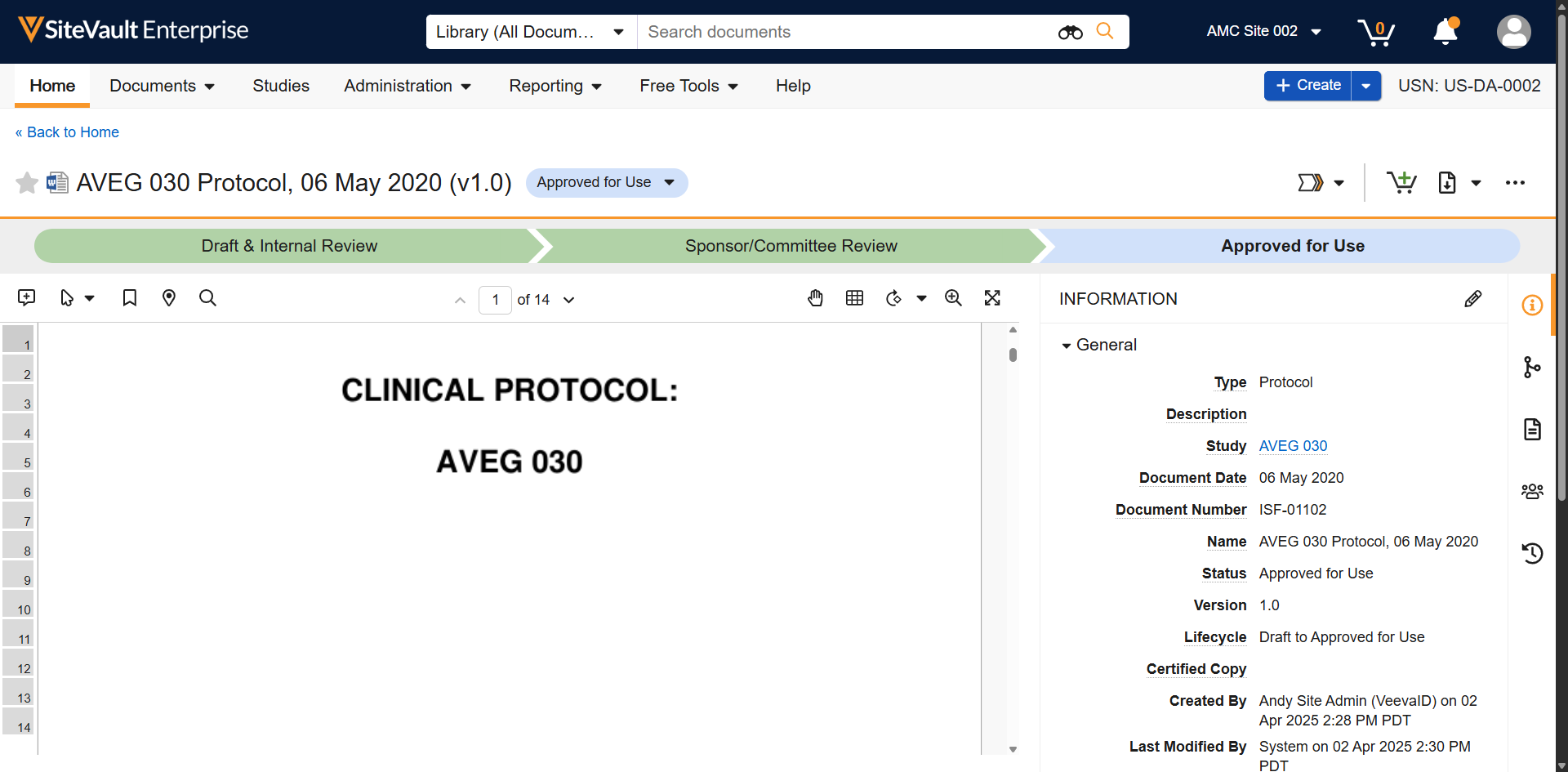The height and width of the screenshot is (772, 1568).
Task: Click the location pin destinations icon
Action: point(169,298)
